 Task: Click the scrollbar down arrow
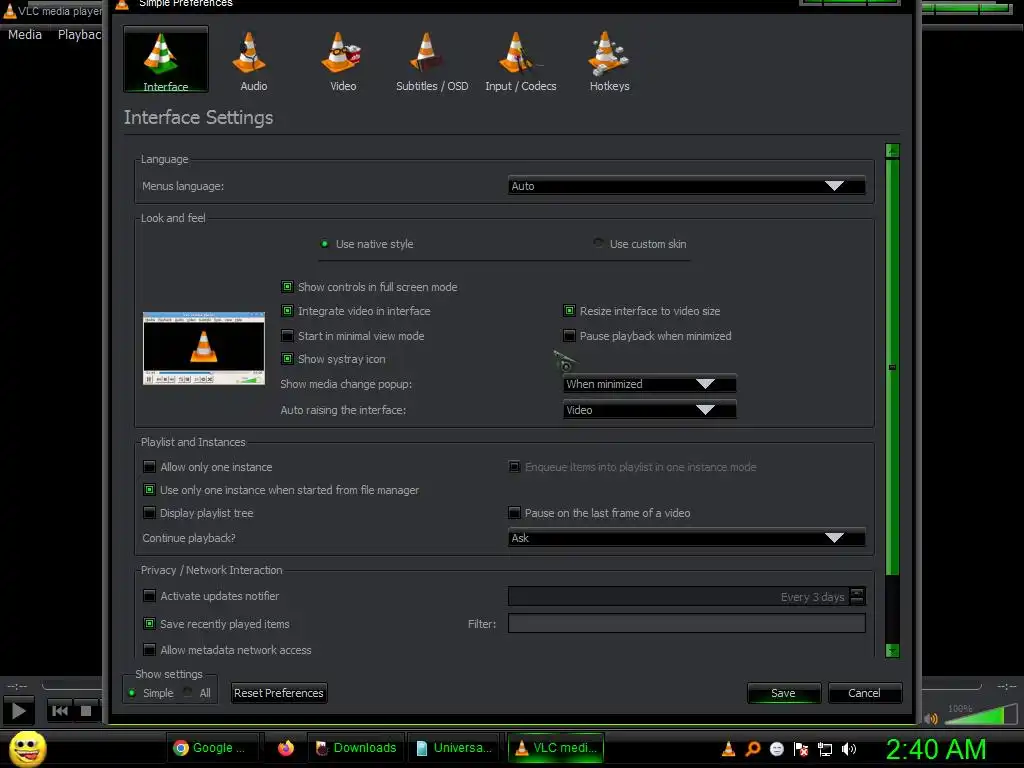(x=892, y=650)
